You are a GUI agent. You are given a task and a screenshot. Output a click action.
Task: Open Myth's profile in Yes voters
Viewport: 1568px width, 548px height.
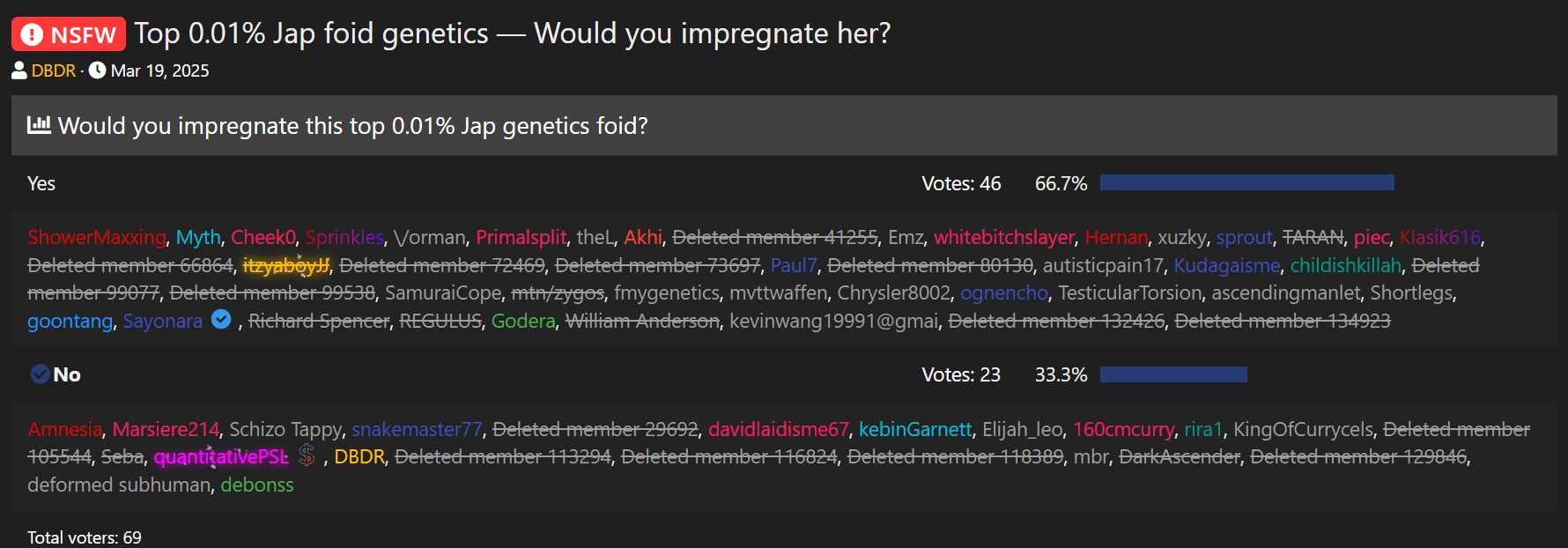(x=198, y=237)
